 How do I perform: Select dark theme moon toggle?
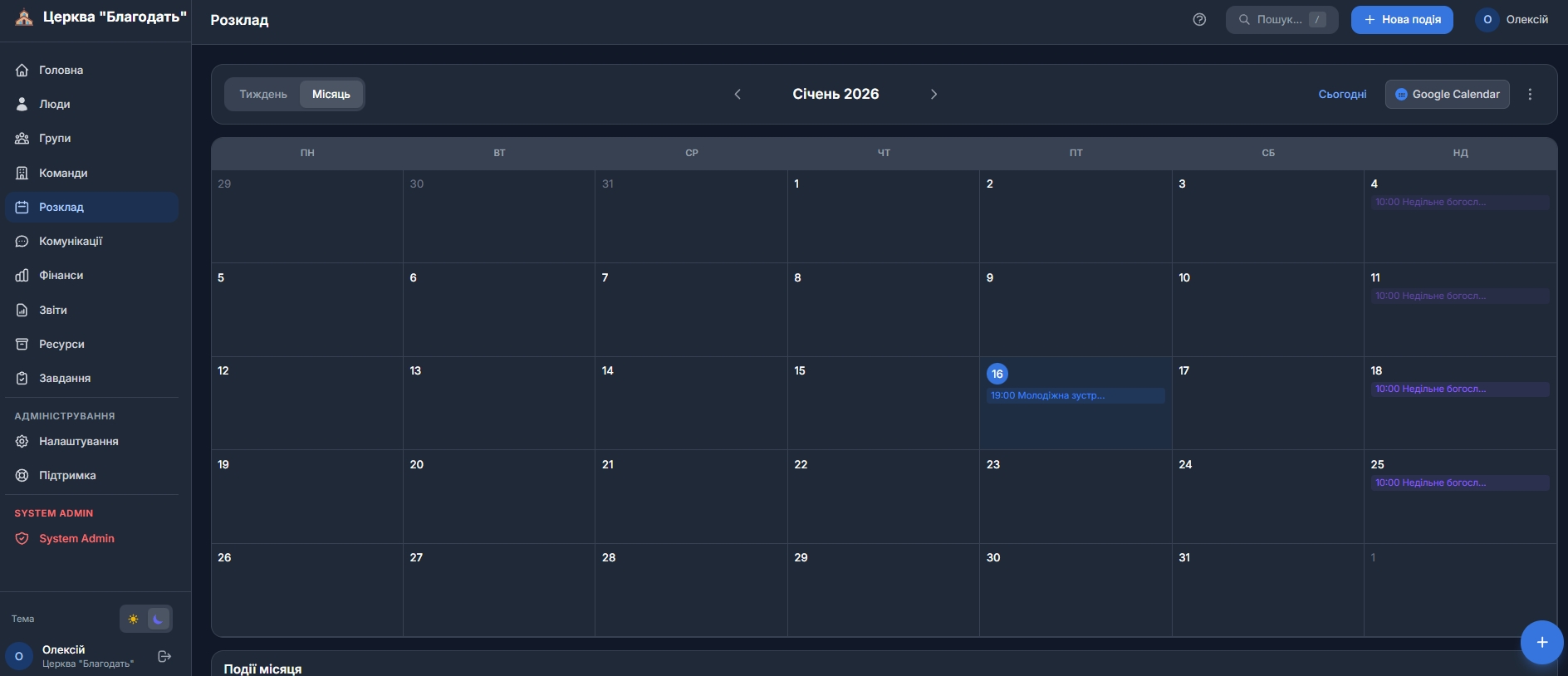[158, 620]
